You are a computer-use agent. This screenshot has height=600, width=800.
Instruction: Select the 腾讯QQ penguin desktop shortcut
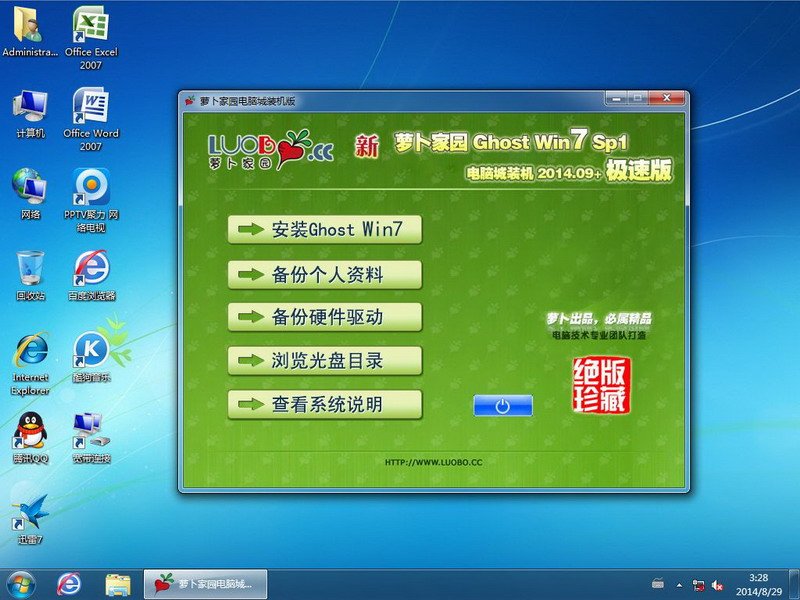click(x=30, y=438)
